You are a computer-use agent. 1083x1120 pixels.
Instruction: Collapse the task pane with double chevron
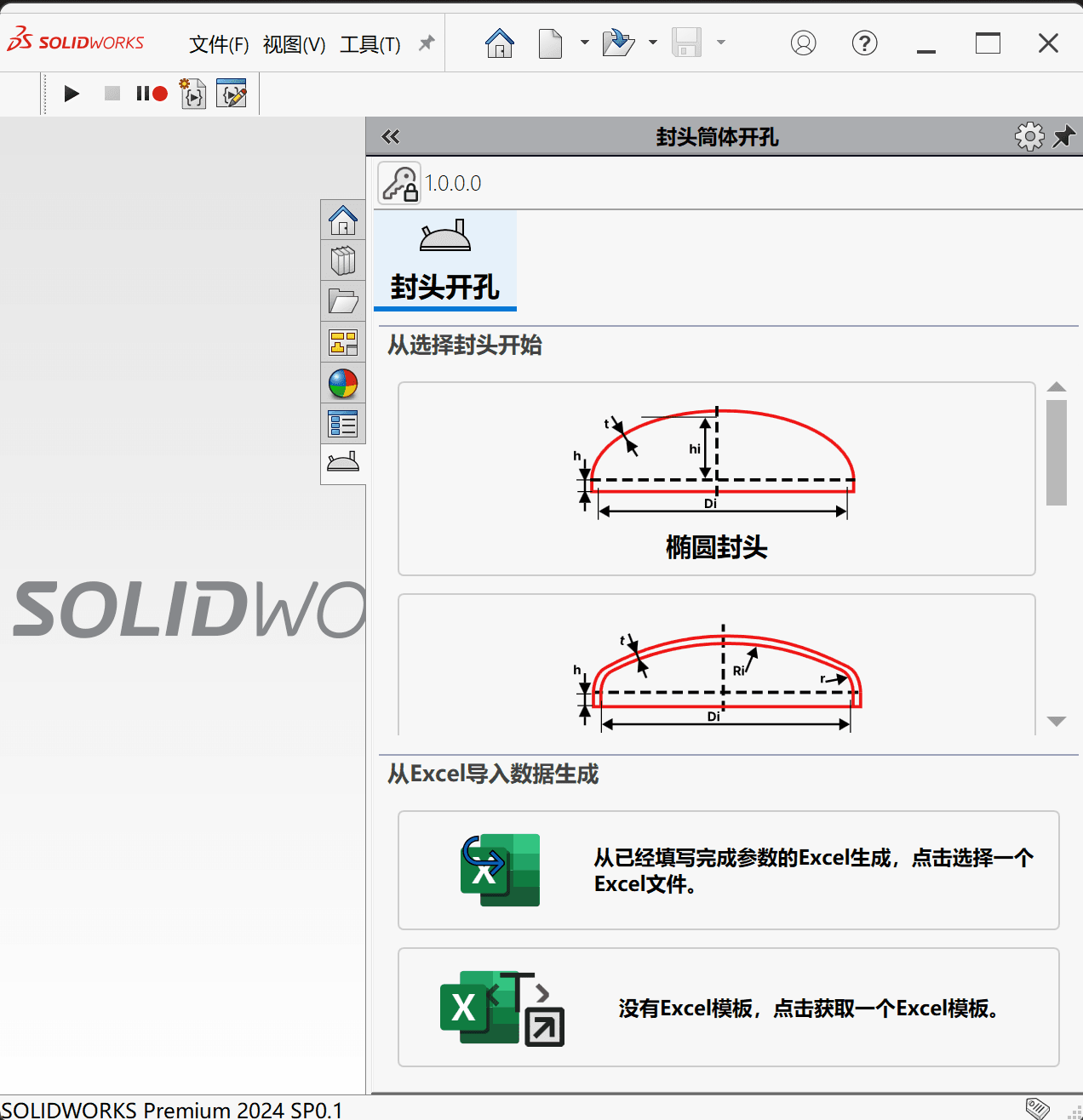[x=391, y=136]
